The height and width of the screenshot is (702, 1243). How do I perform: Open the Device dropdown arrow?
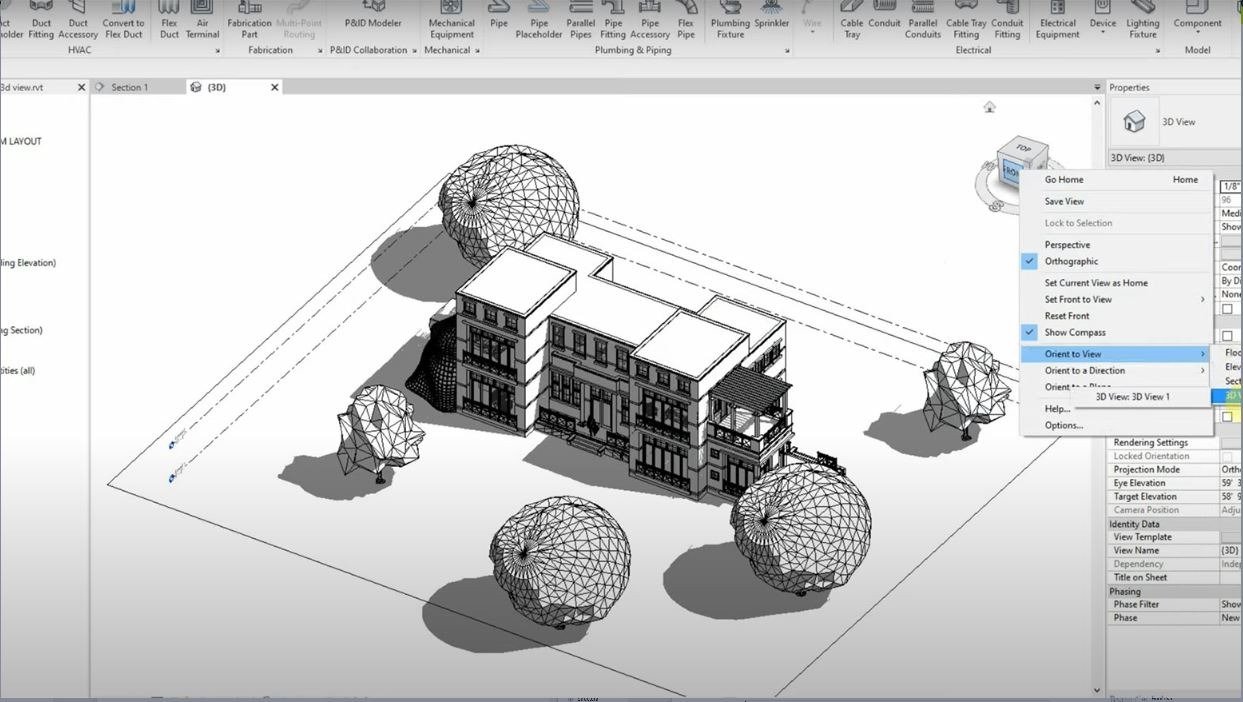(x=1103, y=33)
